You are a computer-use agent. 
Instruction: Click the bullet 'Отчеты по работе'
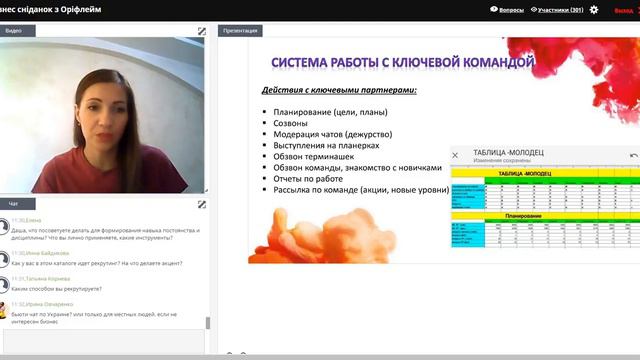308,179
